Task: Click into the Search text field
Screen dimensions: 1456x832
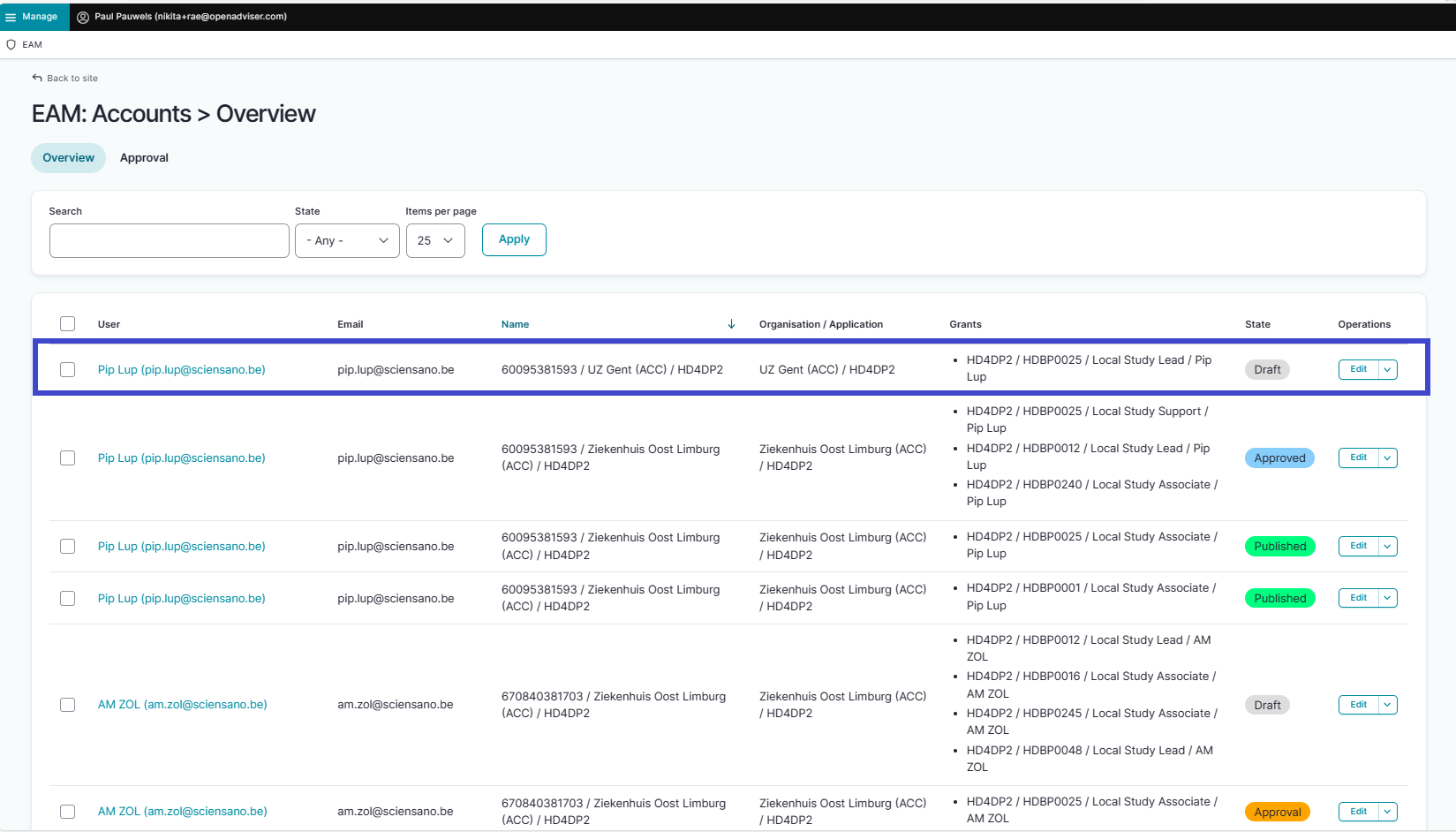Action: tap(170, 240)
